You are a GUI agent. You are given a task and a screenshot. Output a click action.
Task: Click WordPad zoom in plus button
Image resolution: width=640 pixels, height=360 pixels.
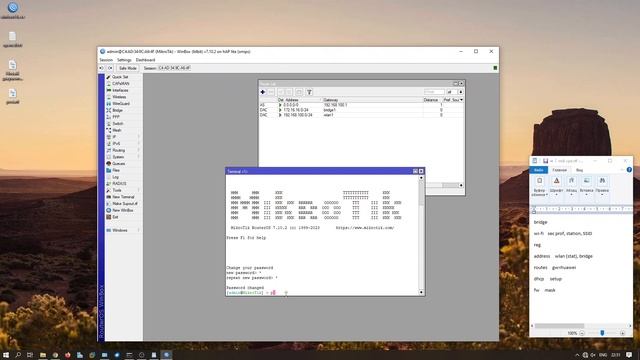click(622, 333)
